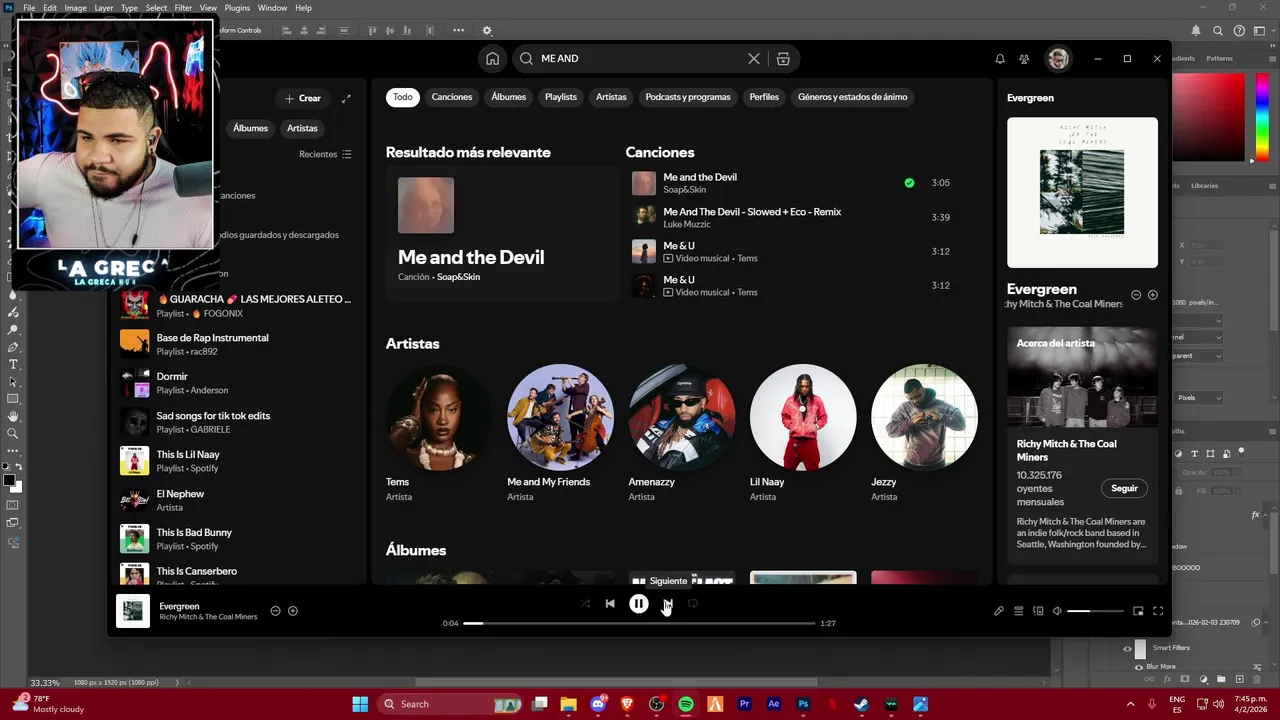Open artist Lil Naay
This screenshot has width=1280, height=720.
[803, 435]
